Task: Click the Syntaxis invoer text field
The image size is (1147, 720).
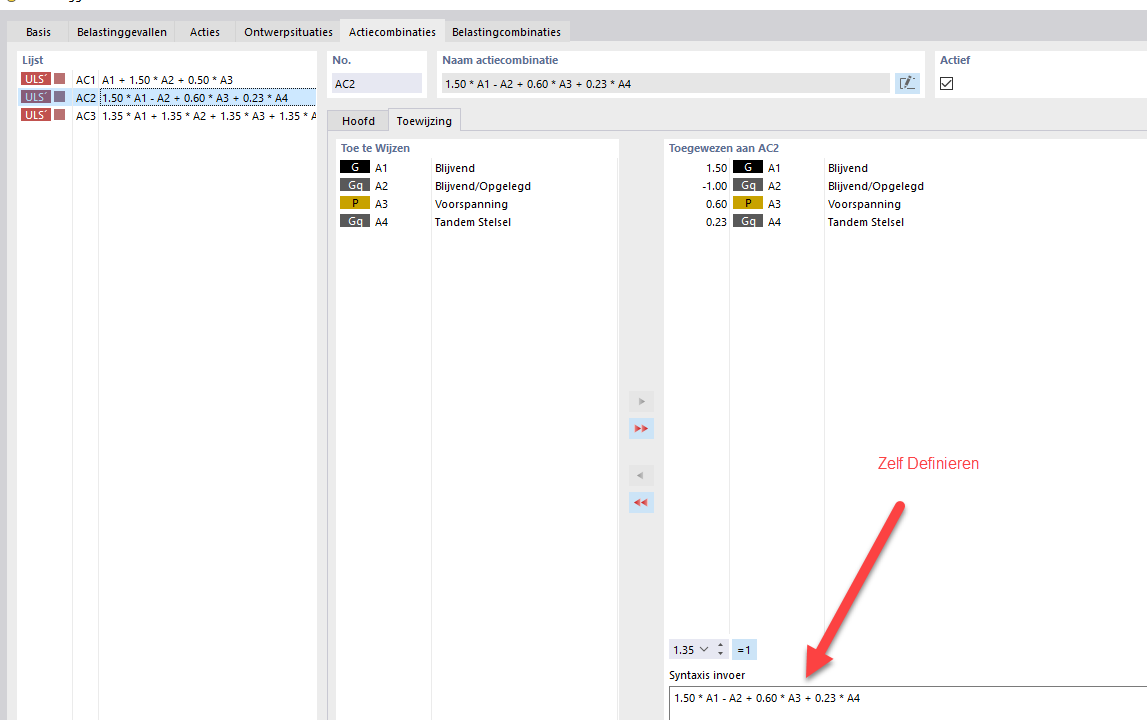Action: 908,703
